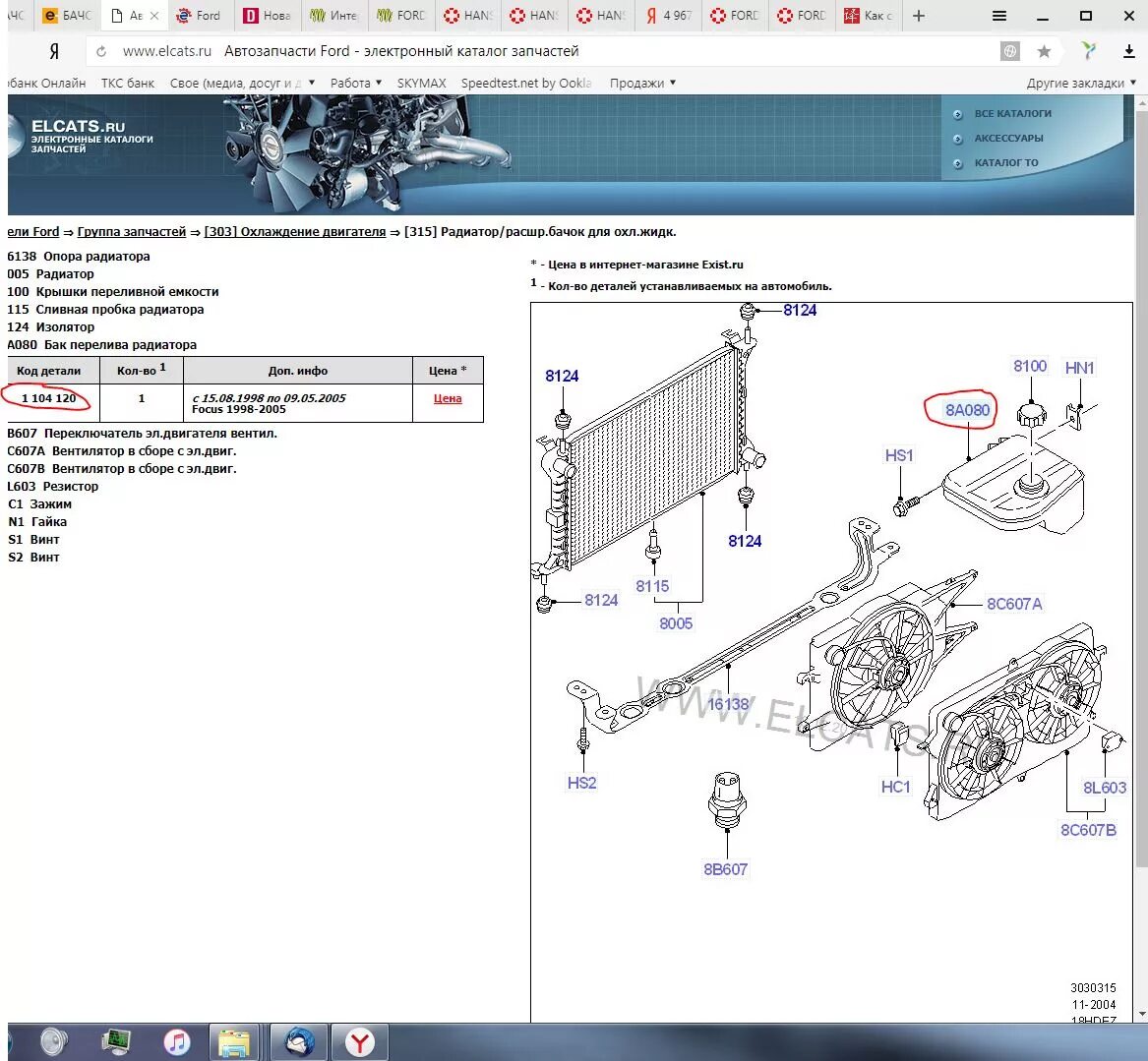1148x1061 pixels.
Task: Select part "N1 Гайка"
Action: [37, 522]
